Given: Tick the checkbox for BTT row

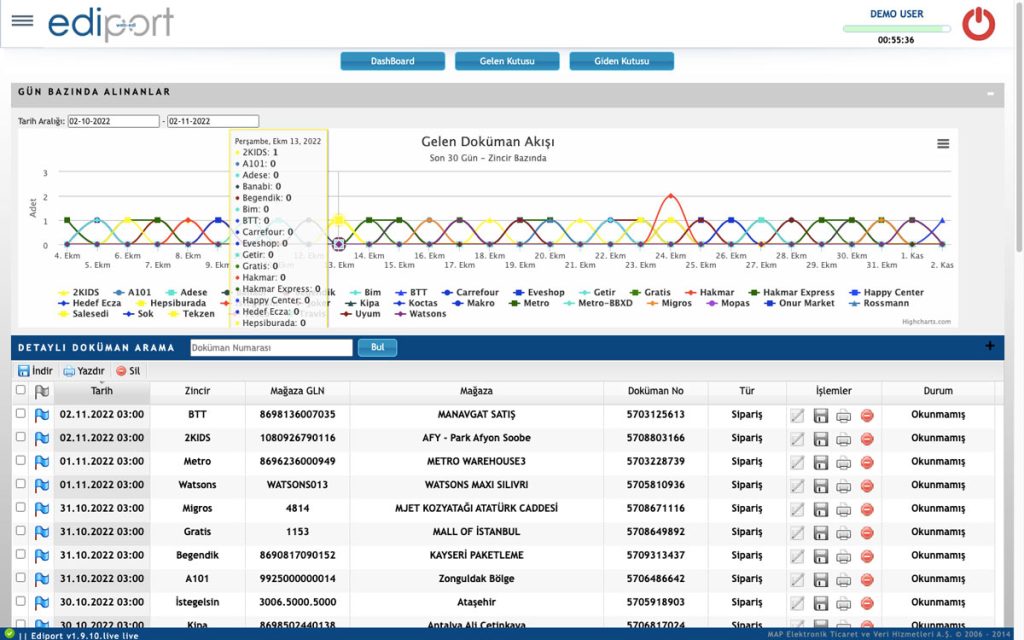Looking at the screenshot, I should coord(21,413).
